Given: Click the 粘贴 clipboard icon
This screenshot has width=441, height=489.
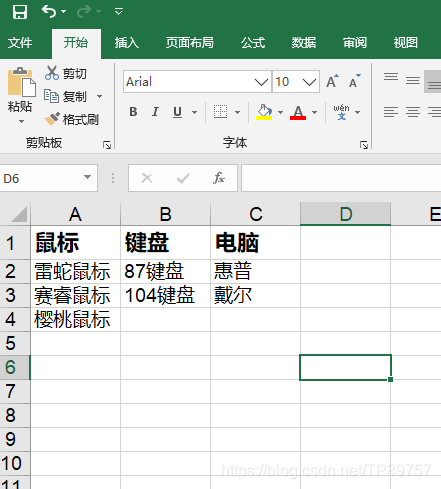Looking at the screenshot, I should [22, 82].
